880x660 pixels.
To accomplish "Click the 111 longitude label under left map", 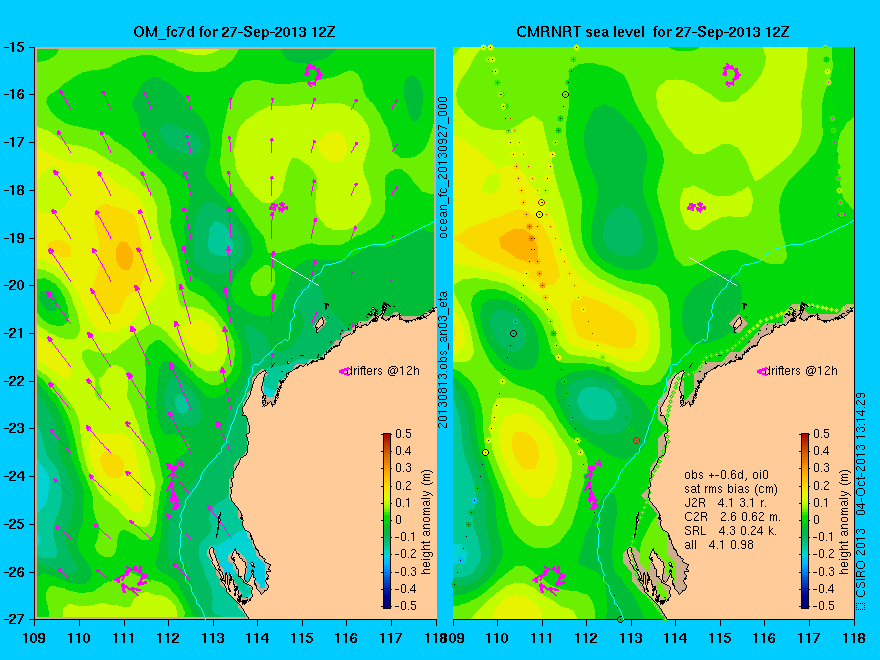I will tap(123, 638).
